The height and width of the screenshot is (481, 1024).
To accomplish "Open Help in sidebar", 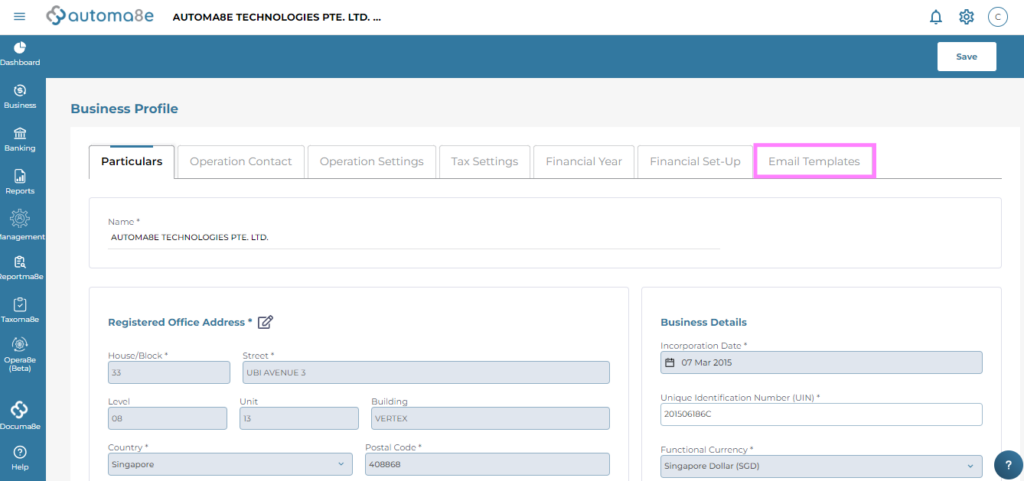I will (20, 458).
